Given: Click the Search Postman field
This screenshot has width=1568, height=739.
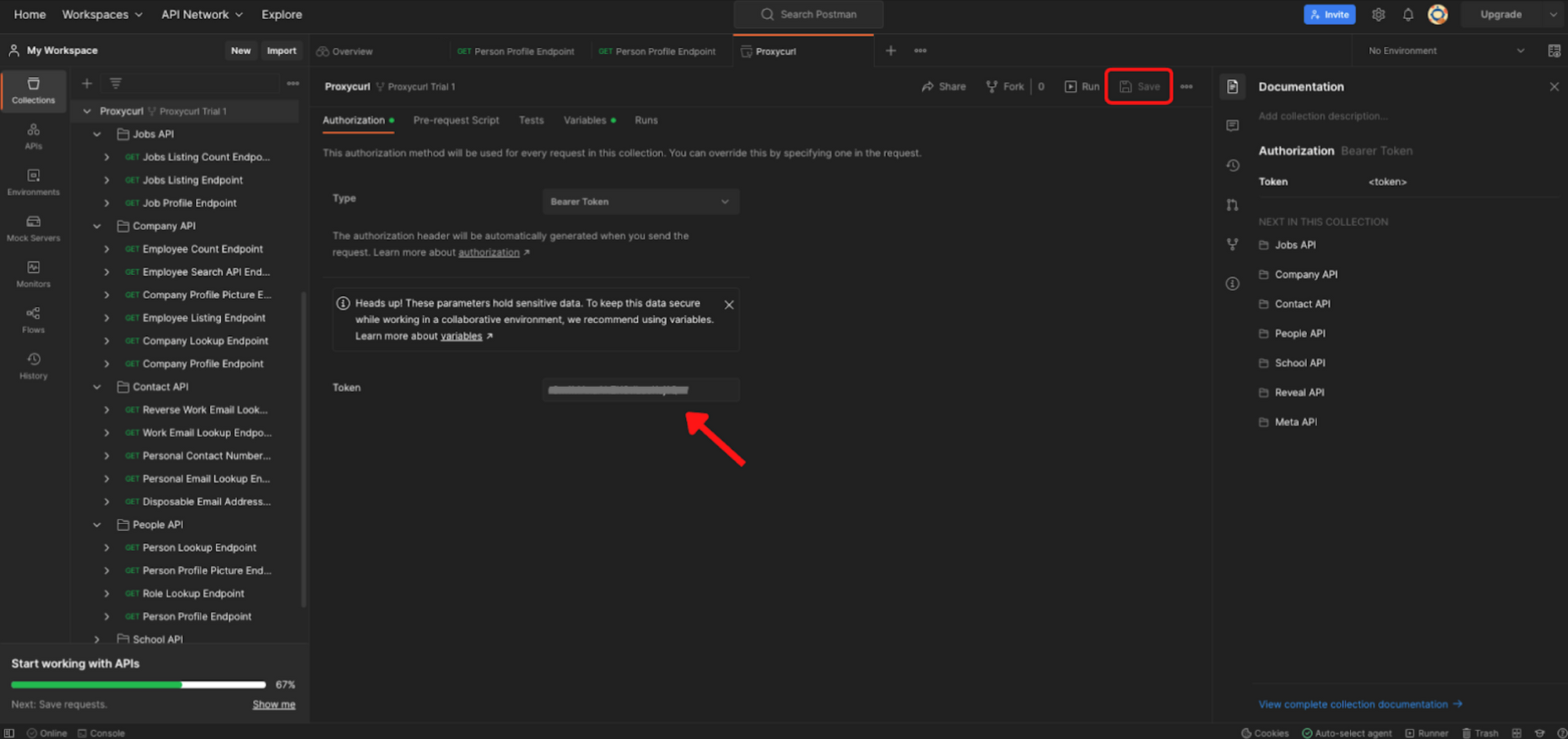Looking at the screenshot, I should coord(808,14).
